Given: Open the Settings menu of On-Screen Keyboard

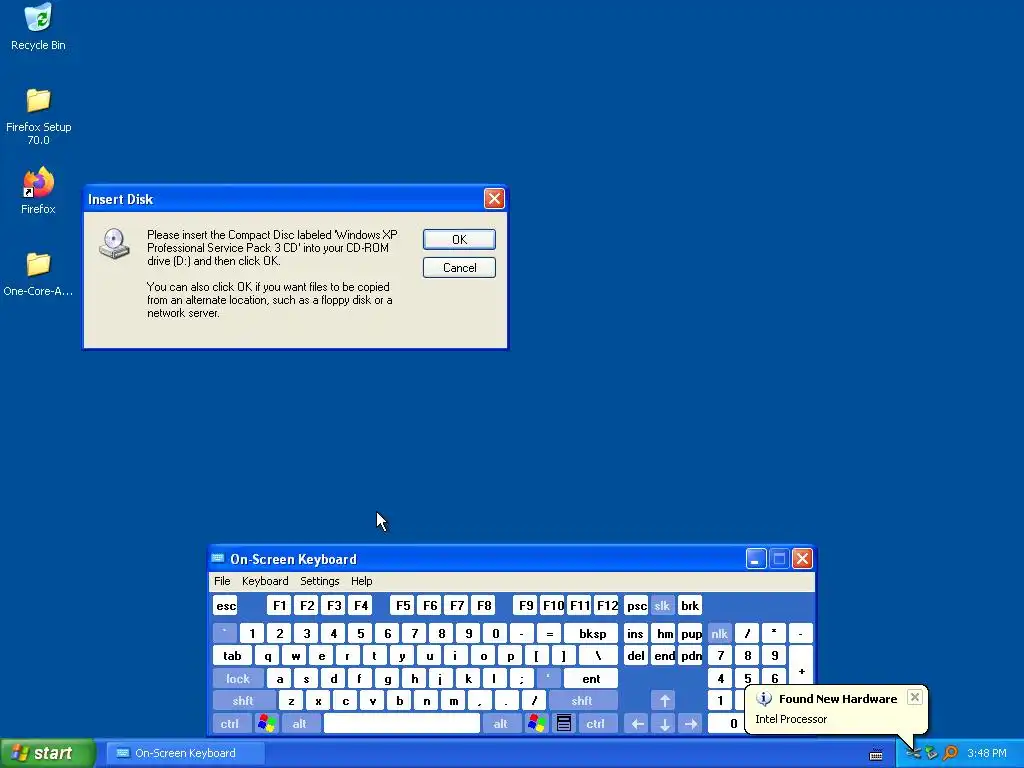Looking at the screenshot, I should [x=319, y=581].
